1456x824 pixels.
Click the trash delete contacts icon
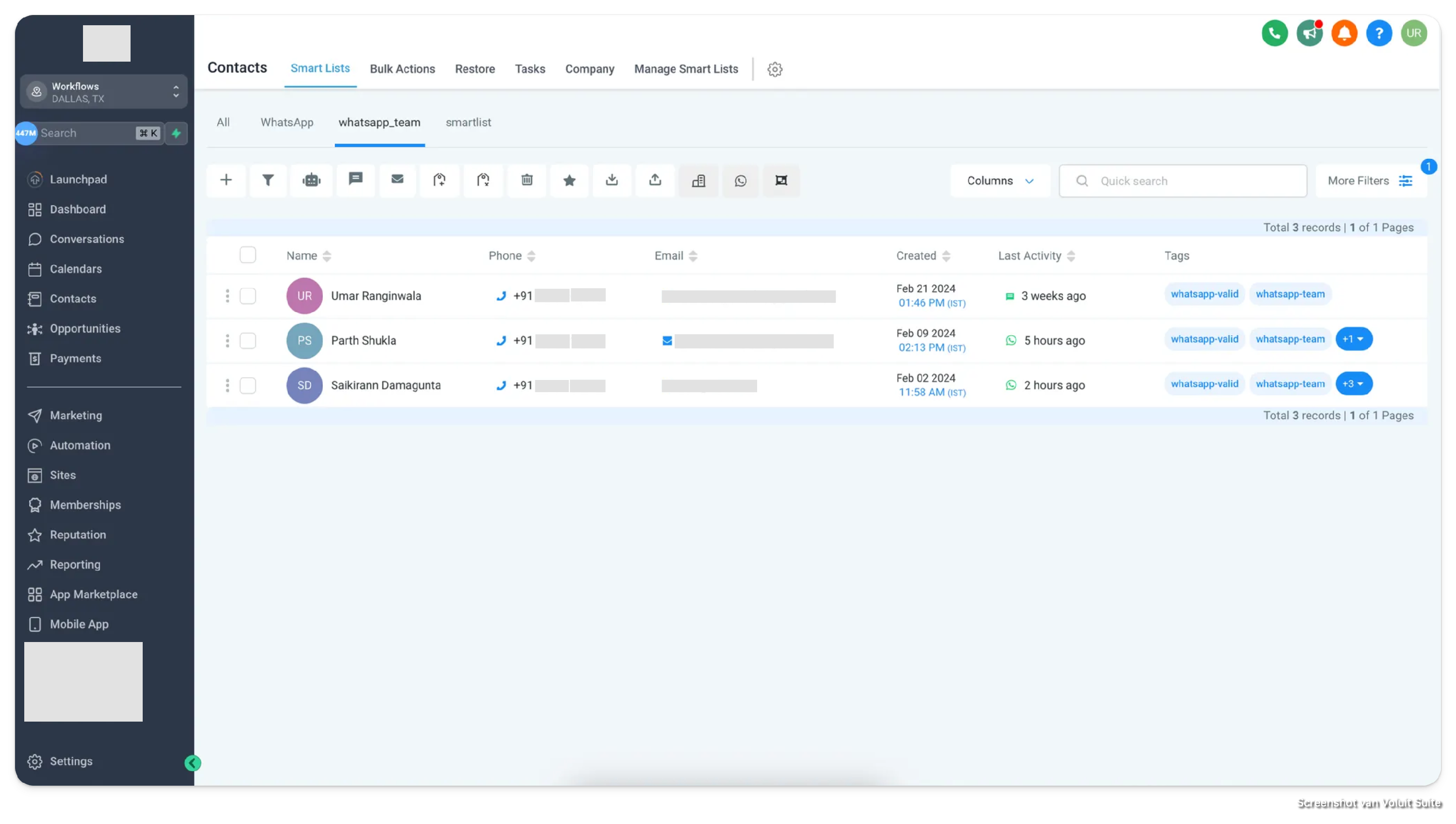[526, 181]
